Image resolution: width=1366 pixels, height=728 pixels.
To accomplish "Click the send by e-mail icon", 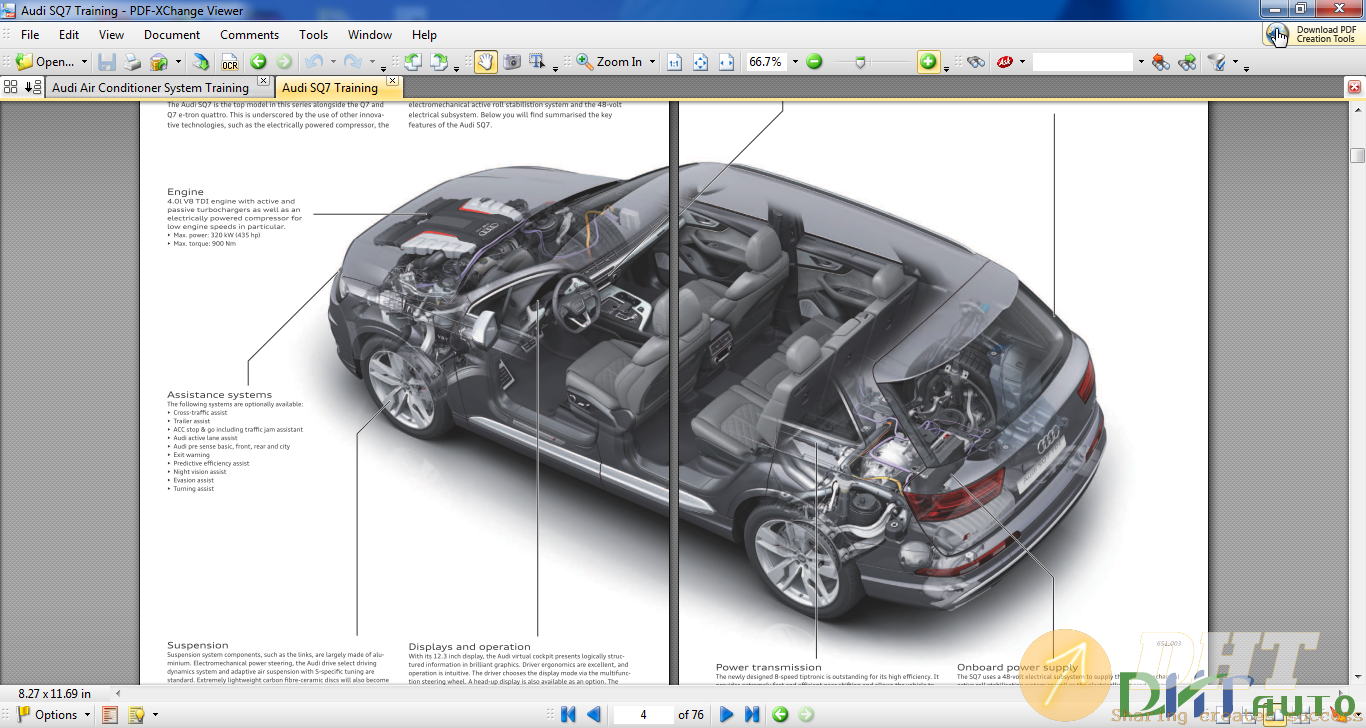I will (x=158, y=62).
